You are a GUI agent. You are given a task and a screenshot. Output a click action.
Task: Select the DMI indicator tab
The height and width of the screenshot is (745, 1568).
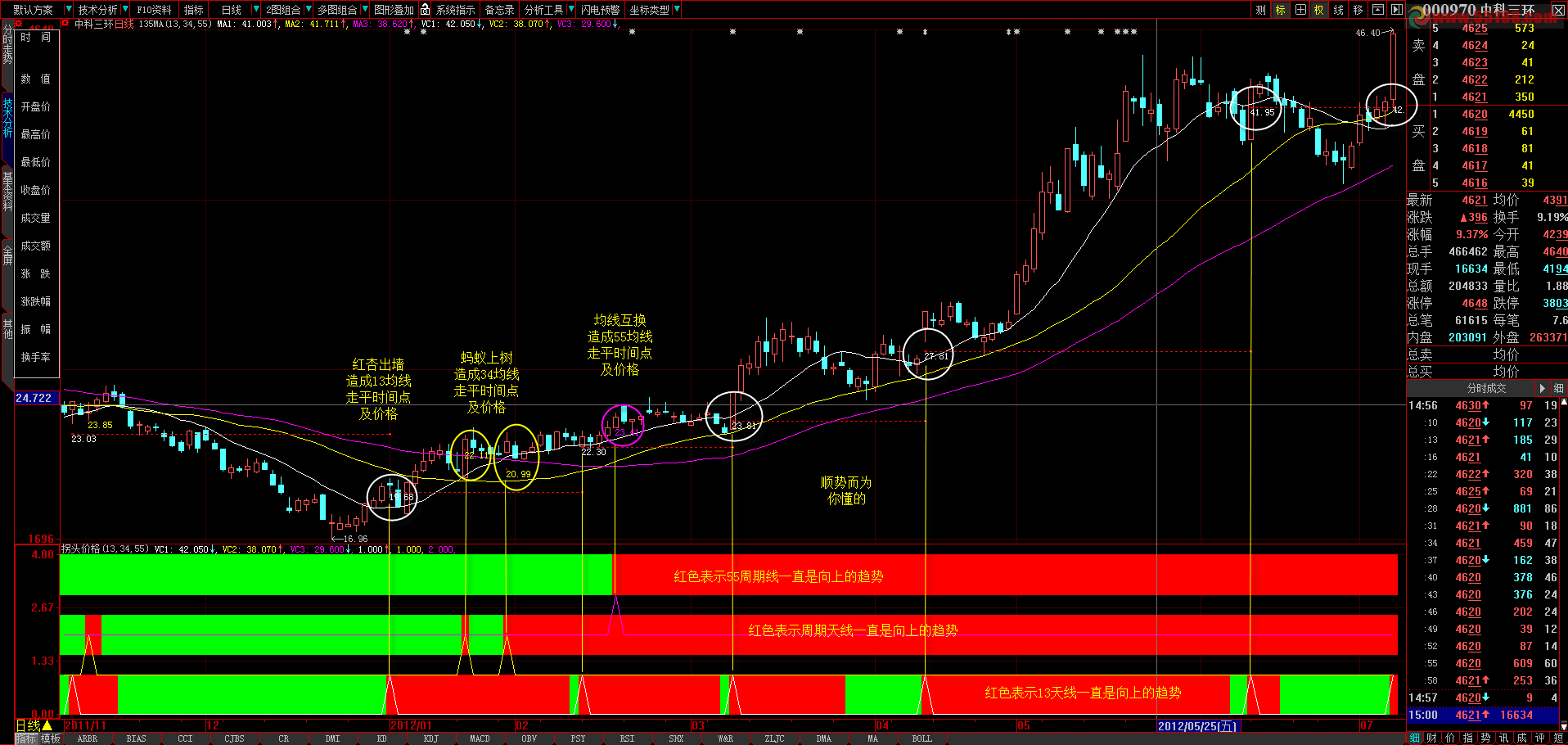tap(332, 738)
